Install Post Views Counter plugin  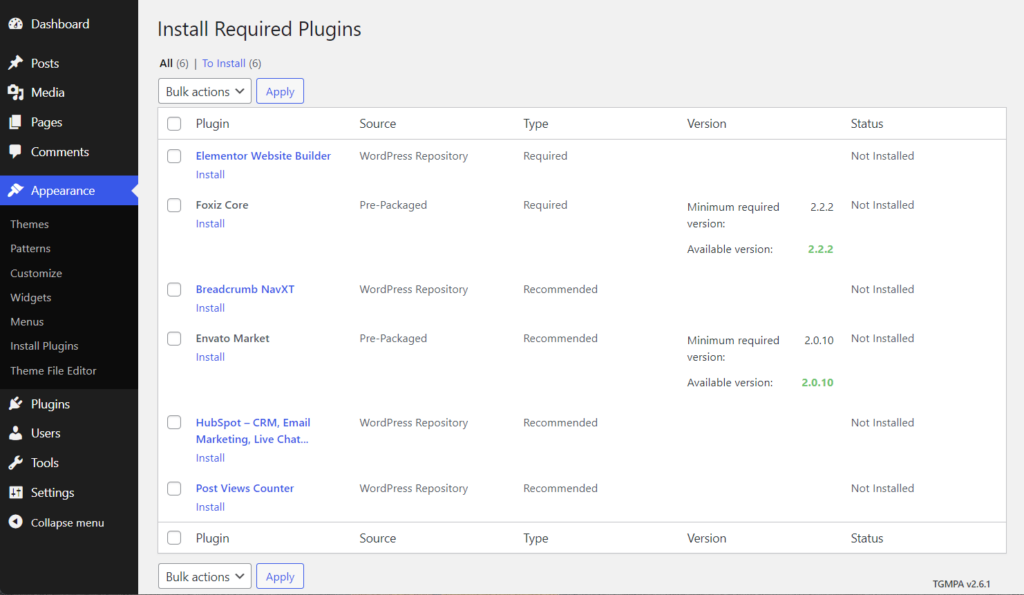[x=210, y=507]
